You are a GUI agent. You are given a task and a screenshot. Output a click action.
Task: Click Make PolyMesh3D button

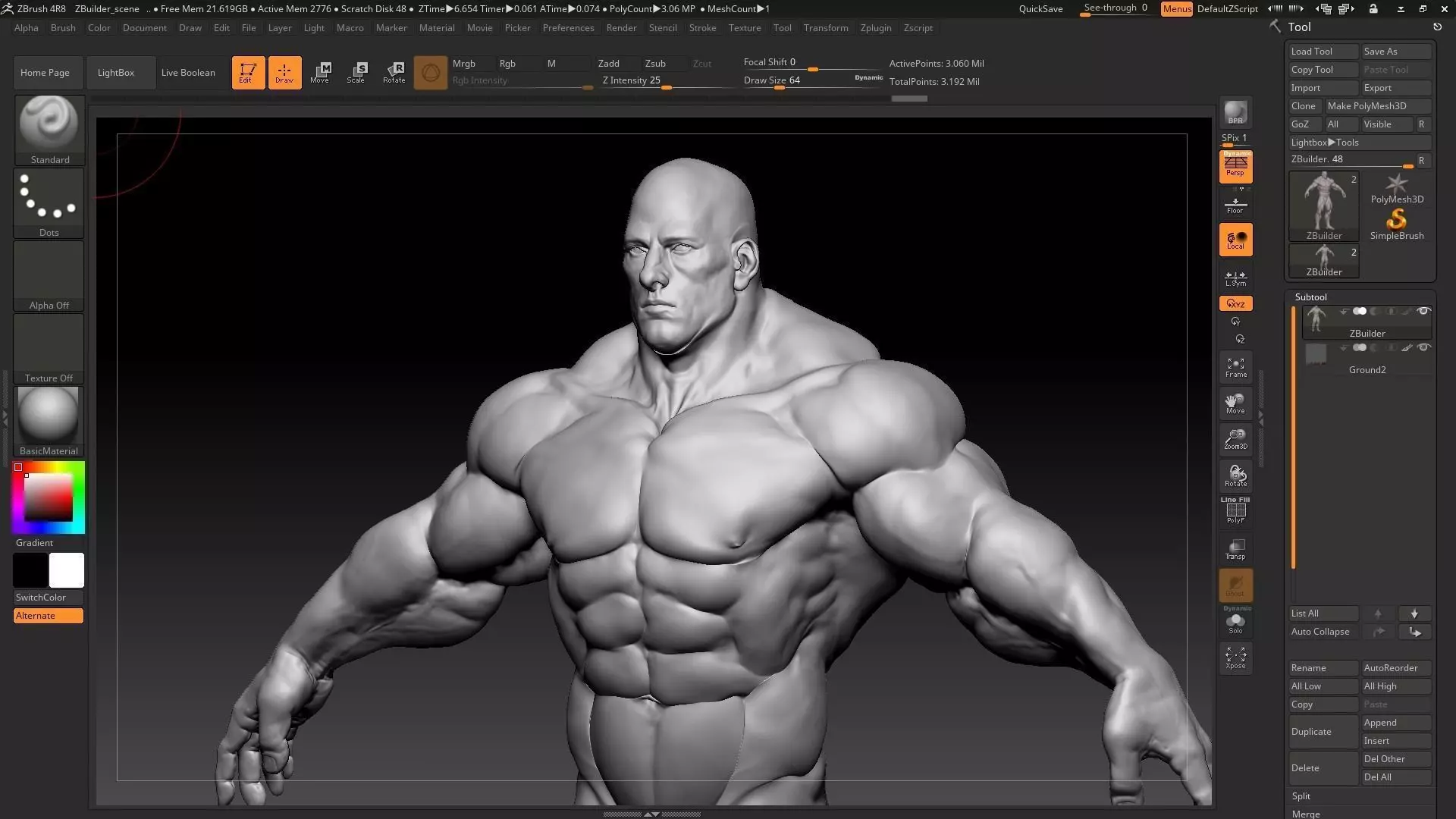pyautogui.click(x=1378, y=106)
